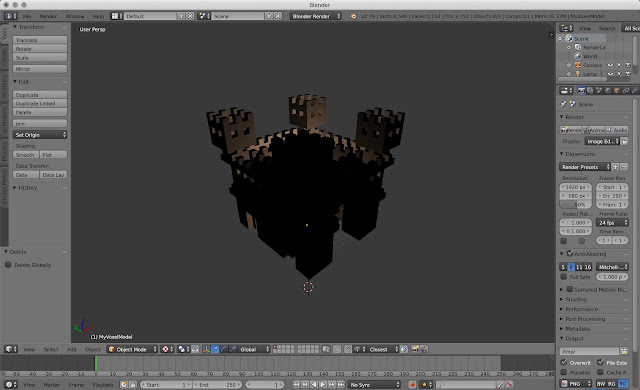Open the Render Presets dropdown

click(x=584, y=167)
